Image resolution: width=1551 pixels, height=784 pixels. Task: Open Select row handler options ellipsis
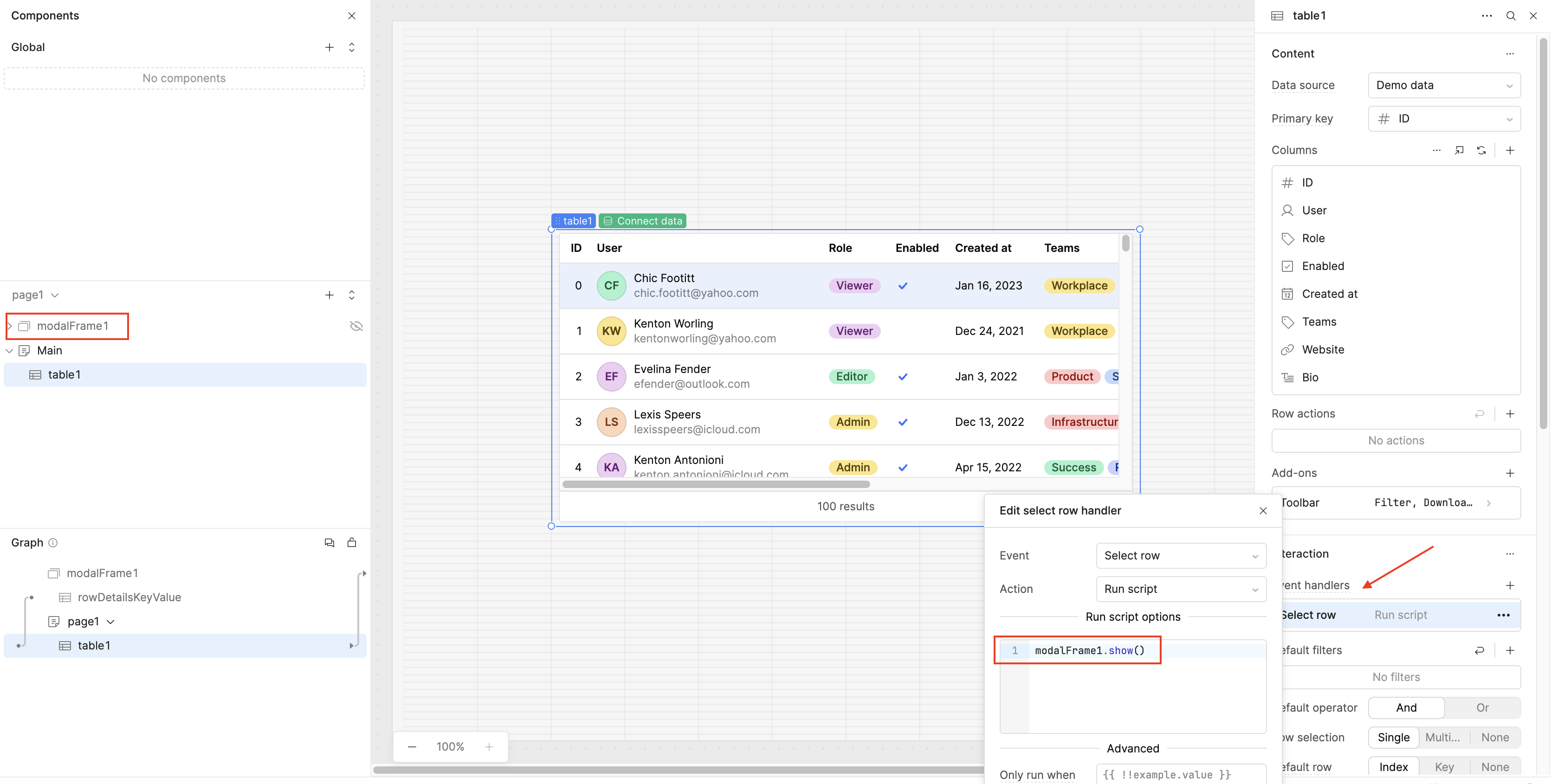[1503, 615]
